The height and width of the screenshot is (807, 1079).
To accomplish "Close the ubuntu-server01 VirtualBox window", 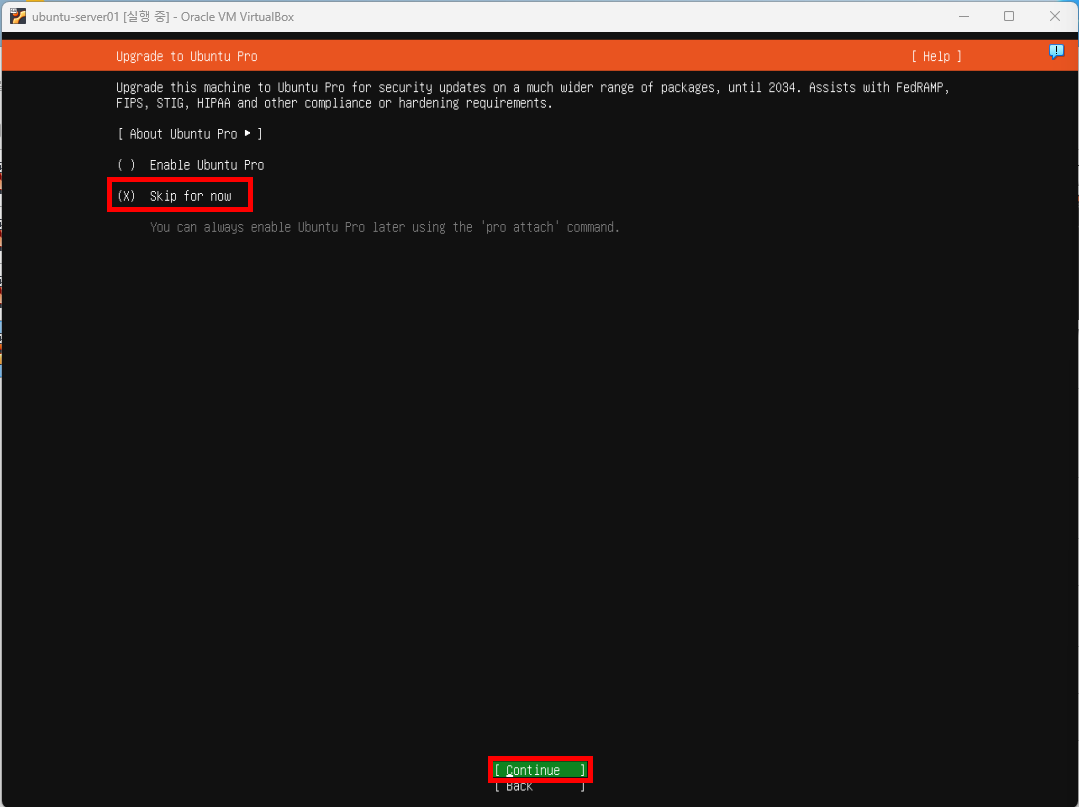I will pyautogui.click(x=1054, y=17).
